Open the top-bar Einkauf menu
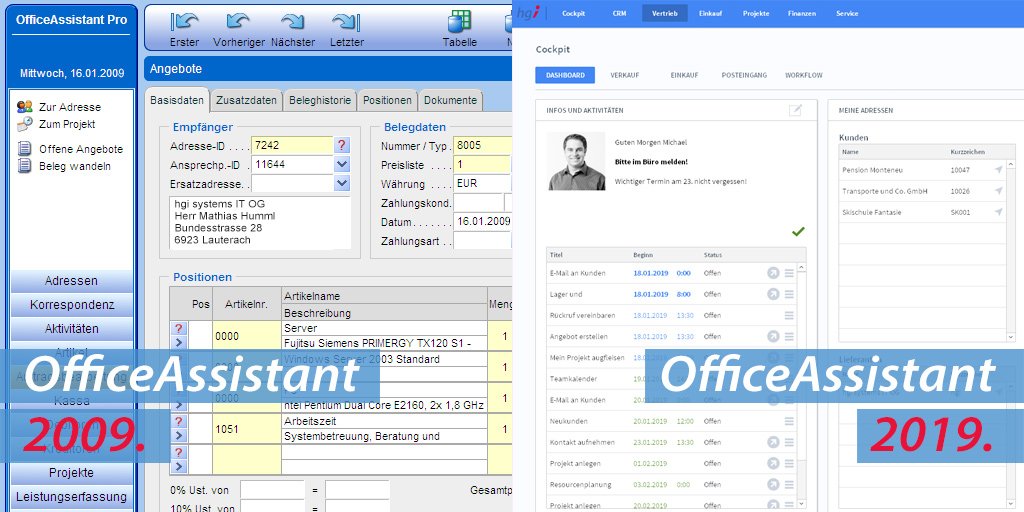The height and width of the screenshot is (512, 1024). (x=710, y=14)
